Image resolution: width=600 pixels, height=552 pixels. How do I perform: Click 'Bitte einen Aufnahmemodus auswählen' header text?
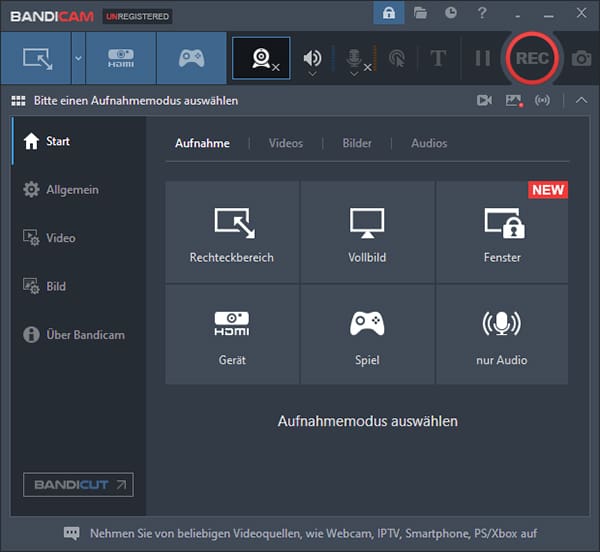[136, 101]
